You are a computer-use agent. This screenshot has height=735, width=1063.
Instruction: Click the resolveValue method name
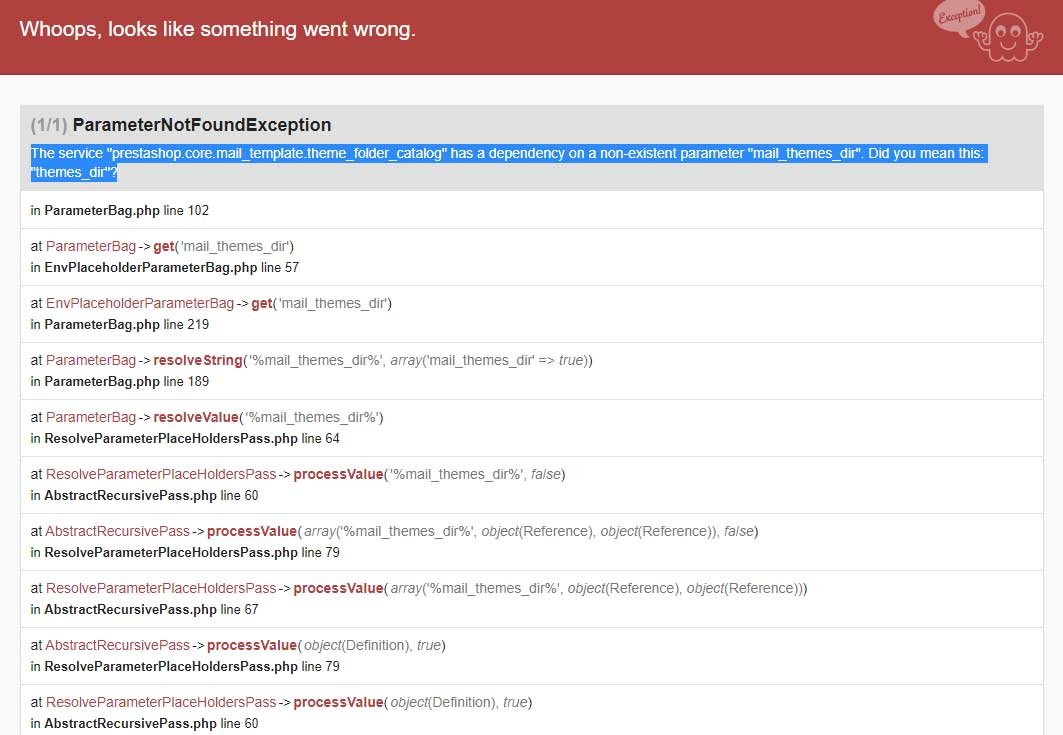[x=196, y=417]
